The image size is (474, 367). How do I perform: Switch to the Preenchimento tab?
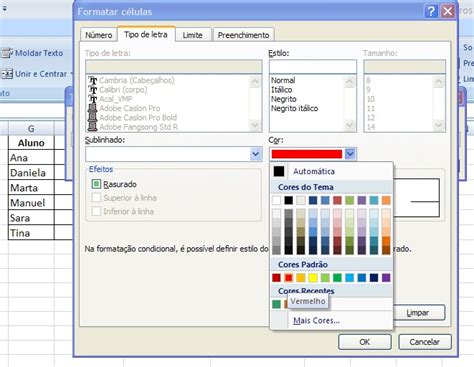pyautogui.click(x=243, y=35)
